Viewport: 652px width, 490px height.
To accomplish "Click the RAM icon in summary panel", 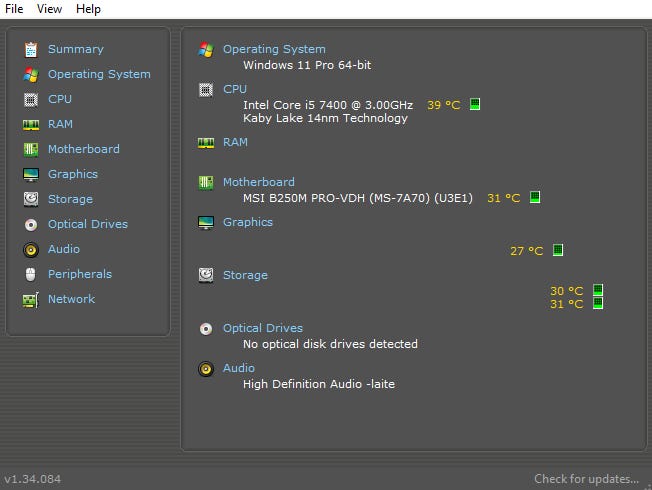I will [x=206, y=143].
